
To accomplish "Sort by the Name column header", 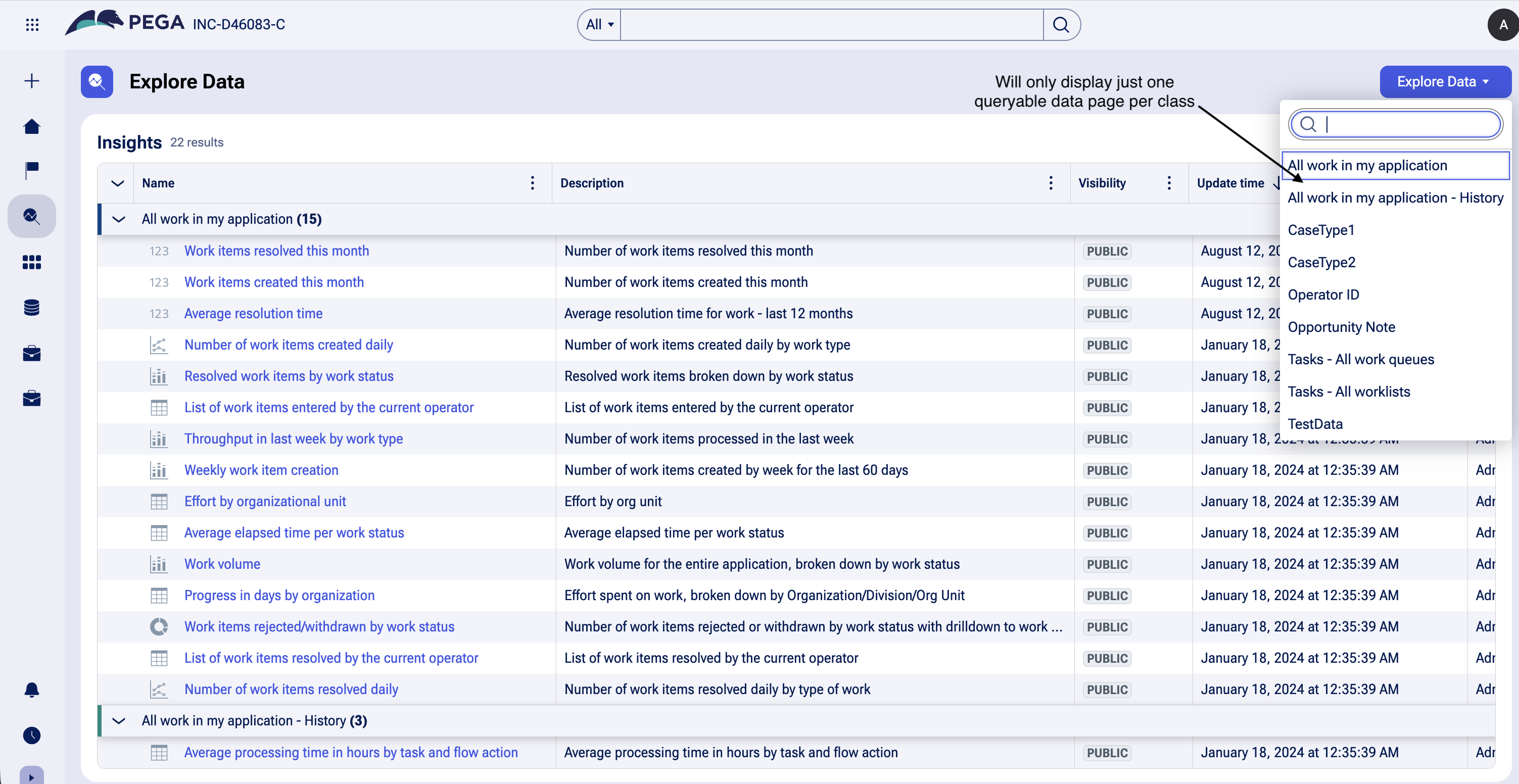I will [x=158, y=183].
